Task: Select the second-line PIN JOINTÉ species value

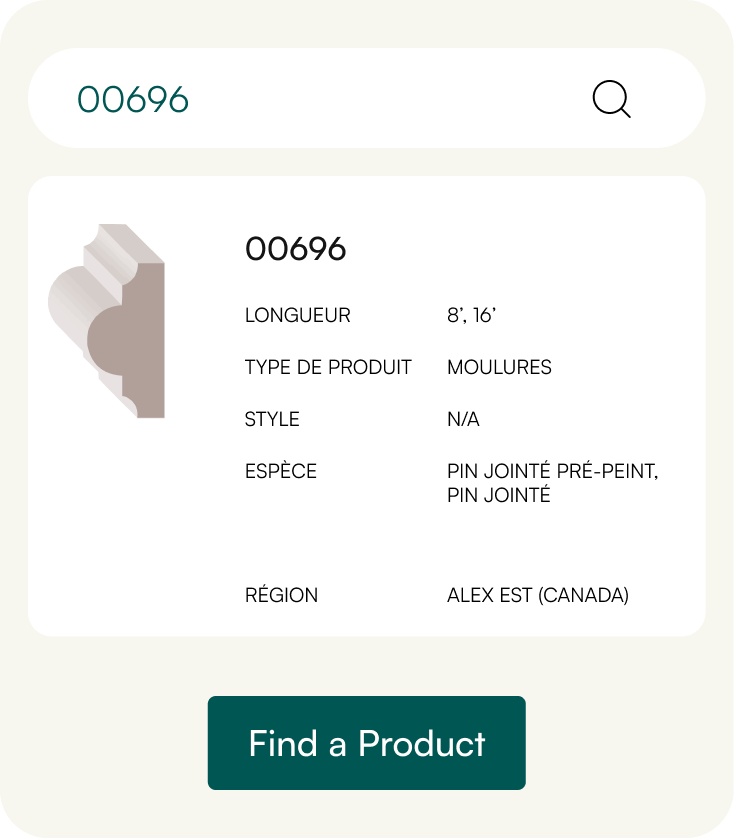Action: (498, 495)
